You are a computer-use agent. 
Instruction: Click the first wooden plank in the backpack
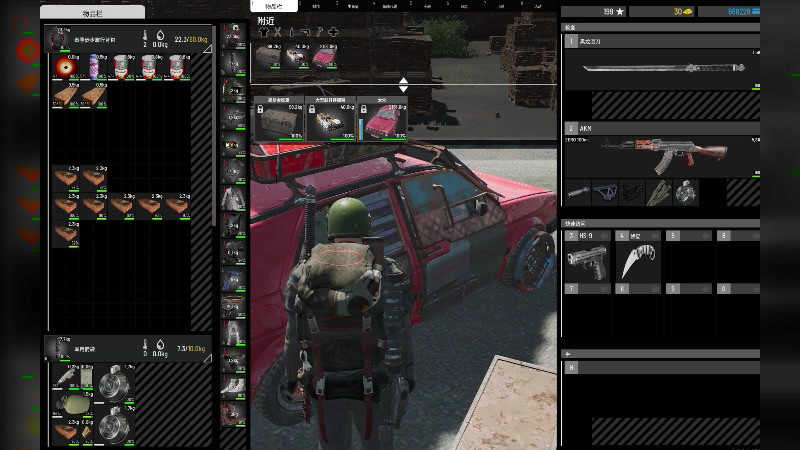pos(66,94)
